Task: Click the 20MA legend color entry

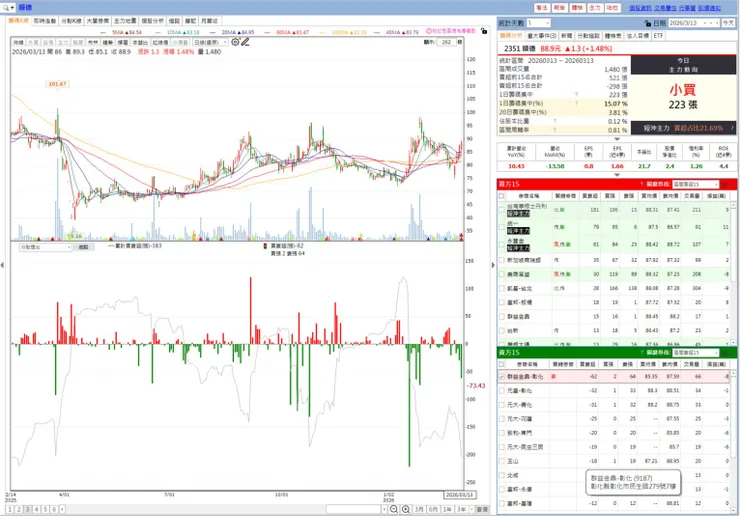Action: click(232, 32)
